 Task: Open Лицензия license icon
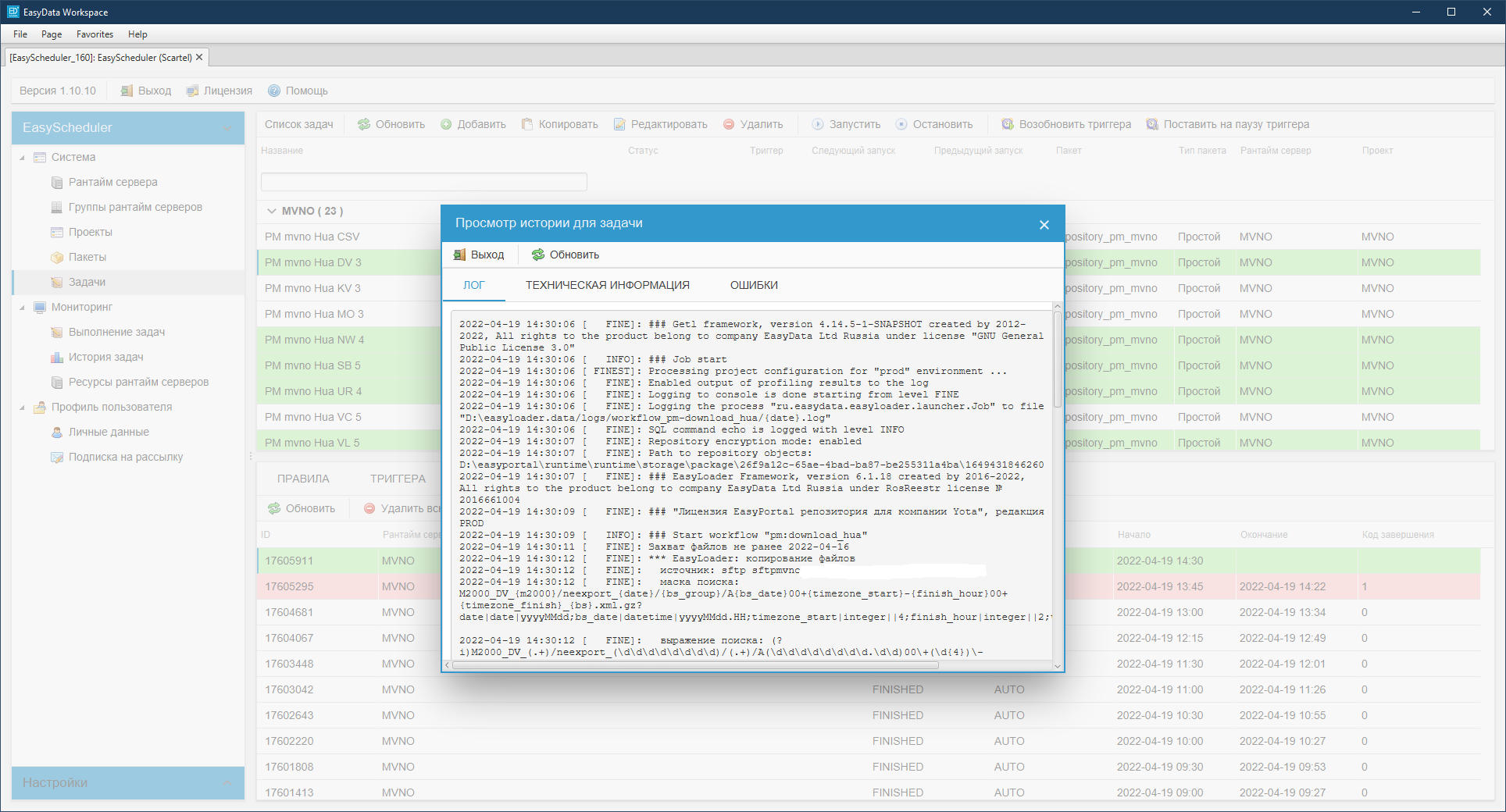pos(192,91)
